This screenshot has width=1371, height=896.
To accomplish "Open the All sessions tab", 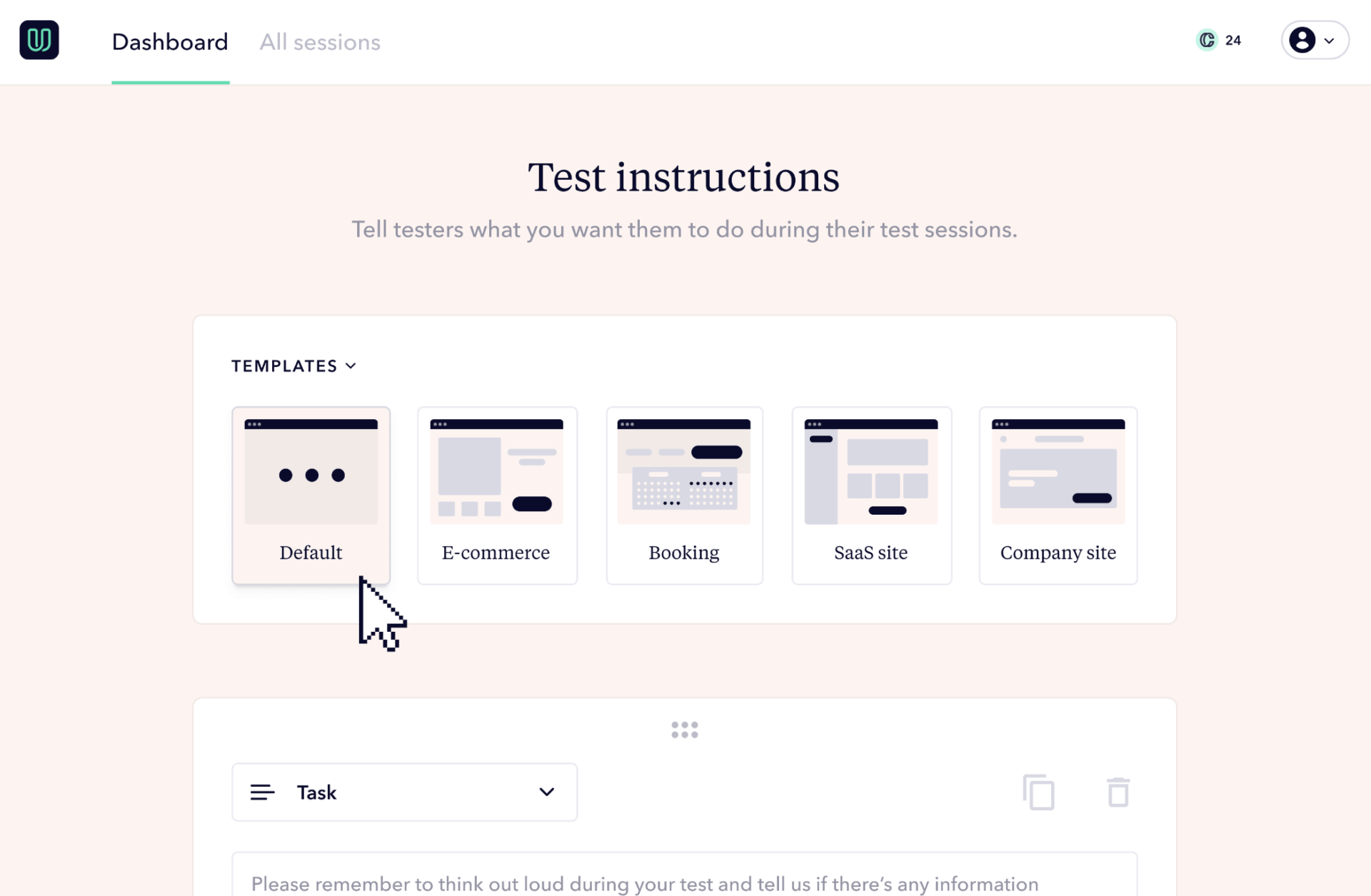I will click(320, 42).
